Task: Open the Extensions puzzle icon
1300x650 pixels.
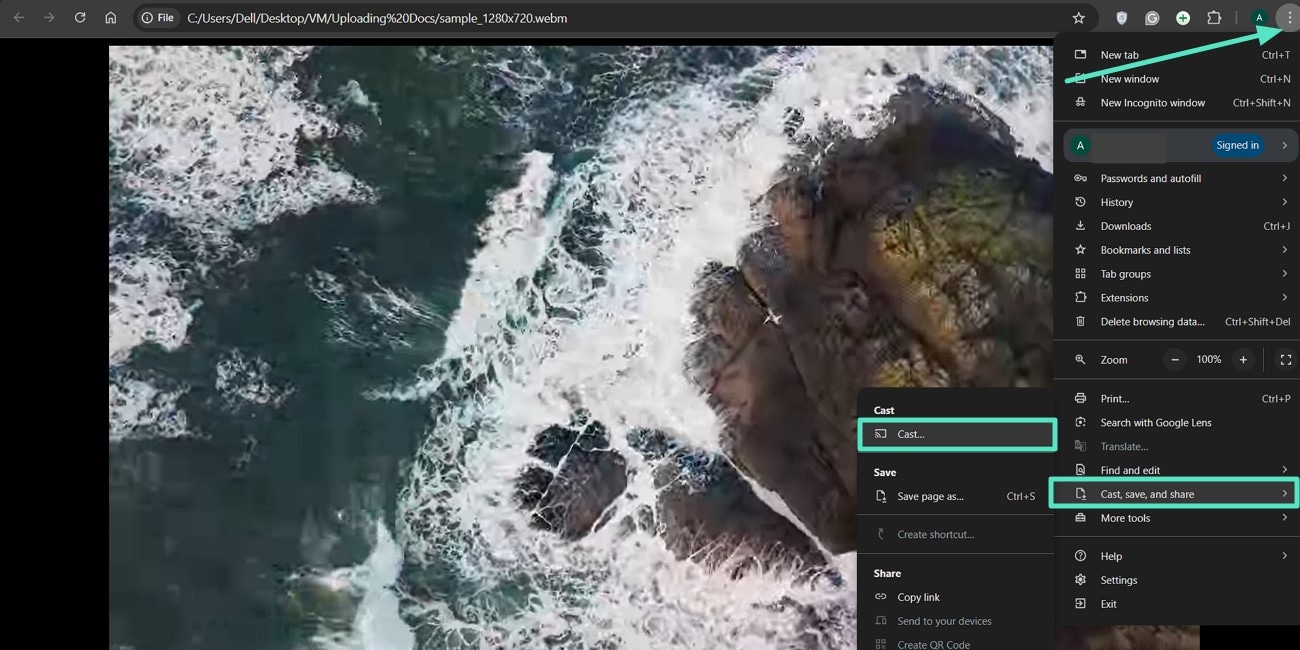Action: pyautogui.click(x=1214, y=18)
